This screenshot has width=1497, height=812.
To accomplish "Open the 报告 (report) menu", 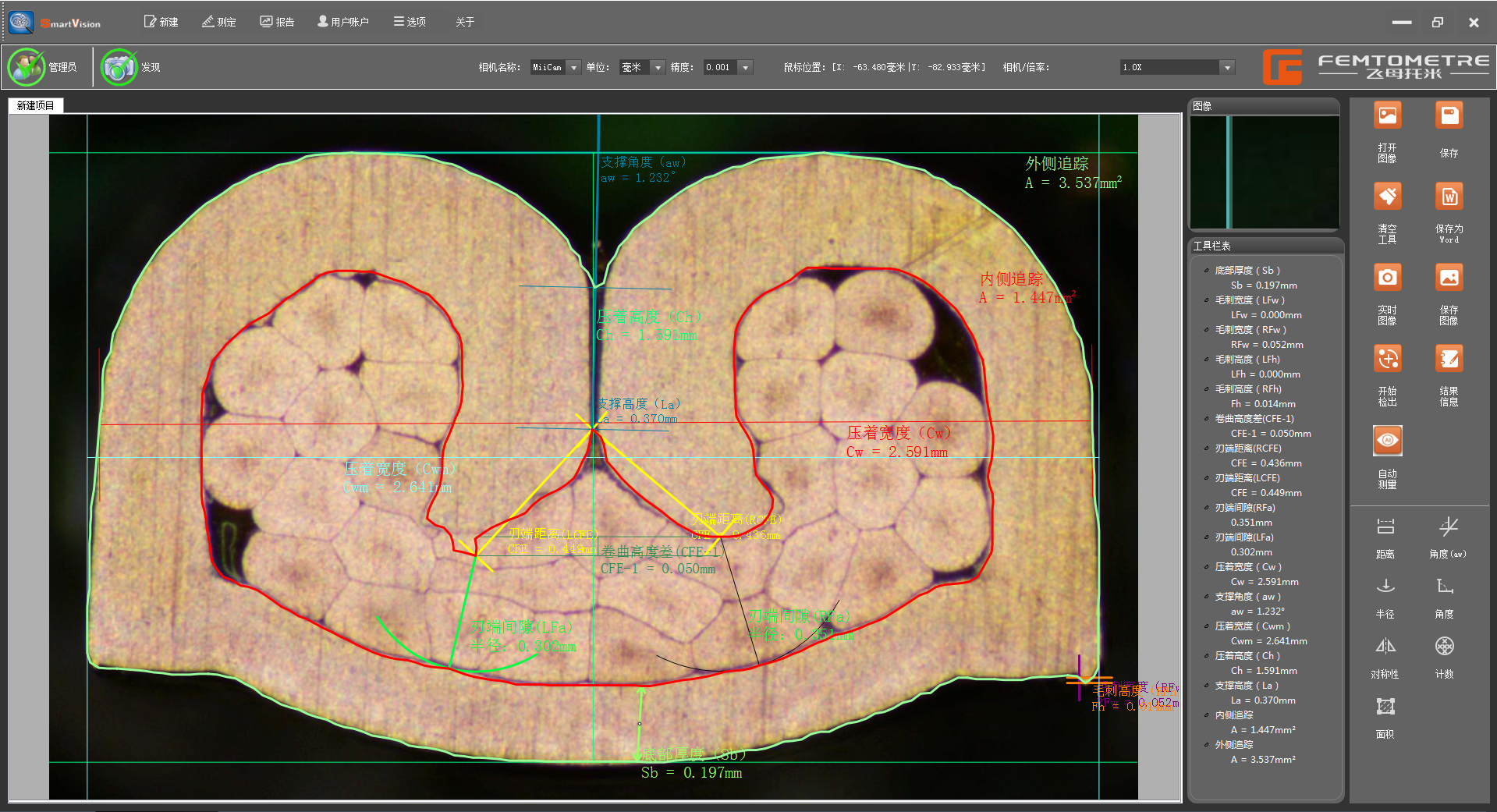I will (277, 22).
